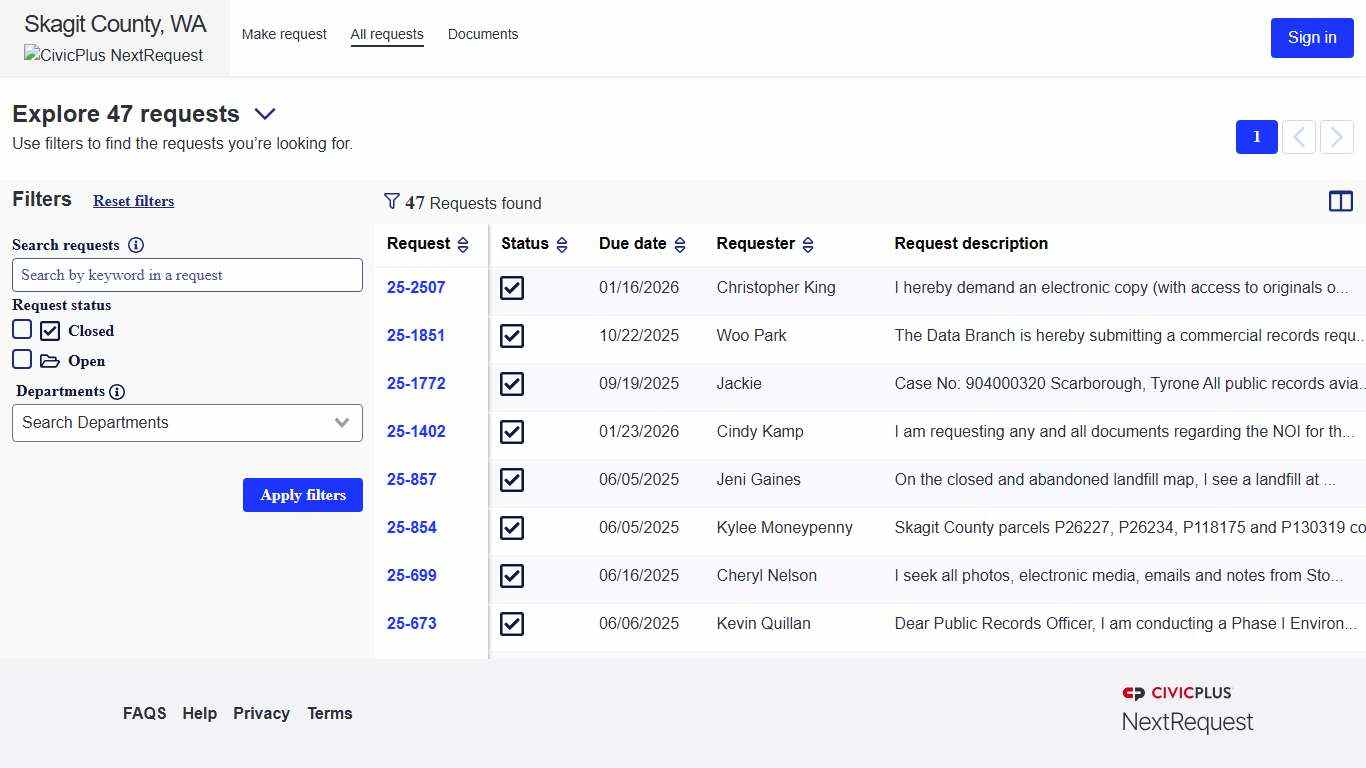Switch to the Documents tab

pyautogui.click(x=483, y=34)
